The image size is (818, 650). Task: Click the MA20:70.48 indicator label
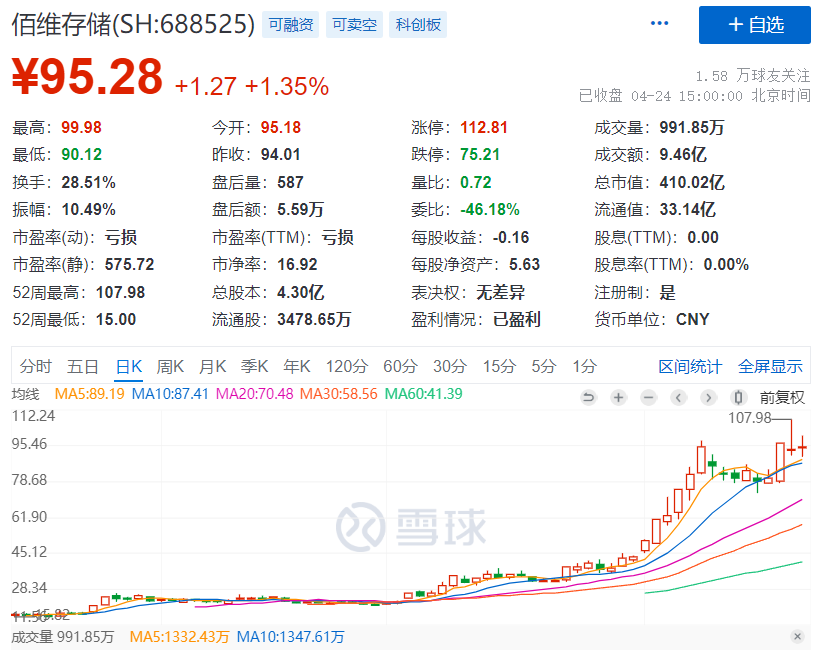tap(255, 394)
